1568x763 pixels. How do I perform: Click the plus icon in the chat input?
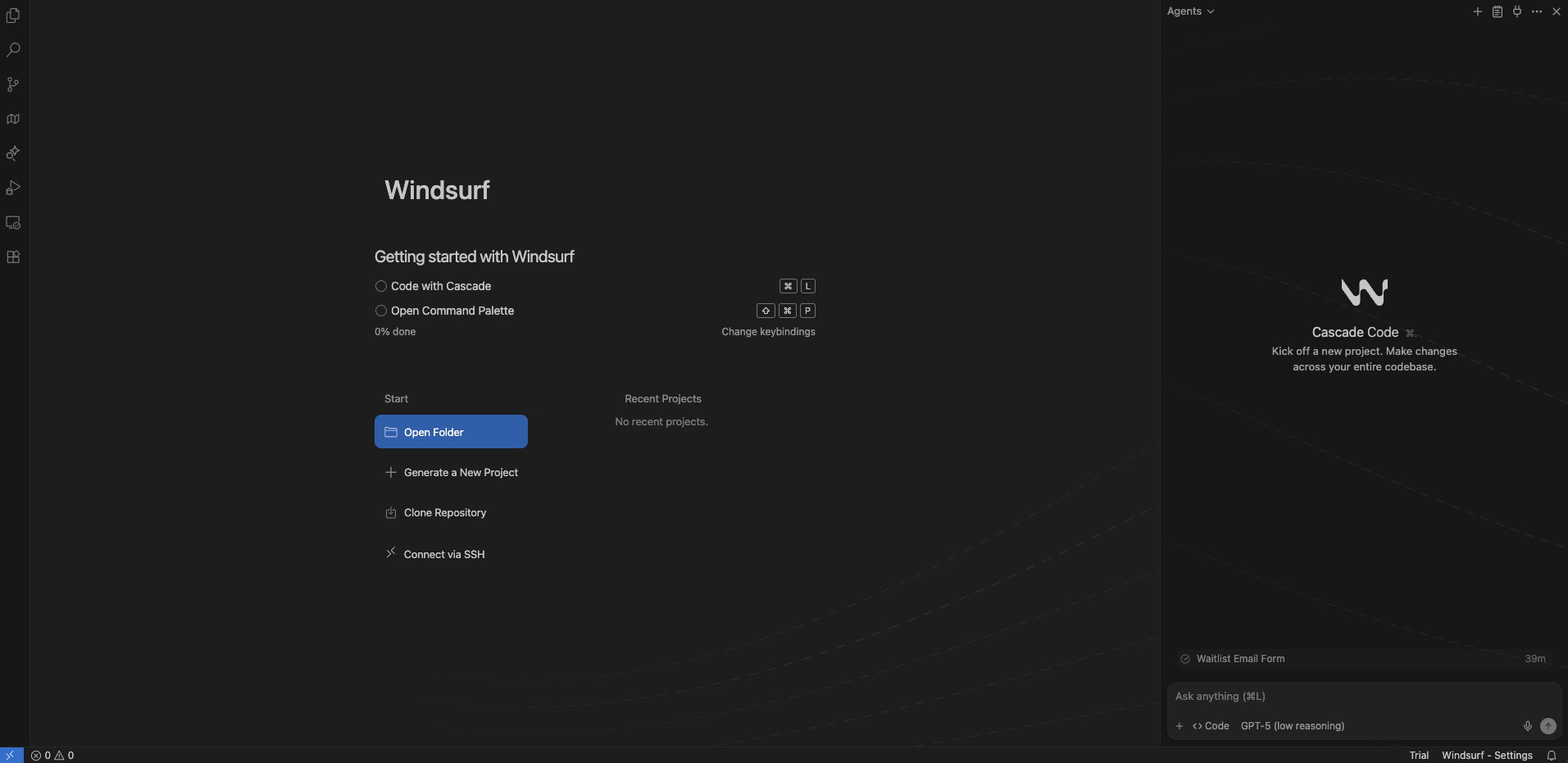[x=1179, y=726]
